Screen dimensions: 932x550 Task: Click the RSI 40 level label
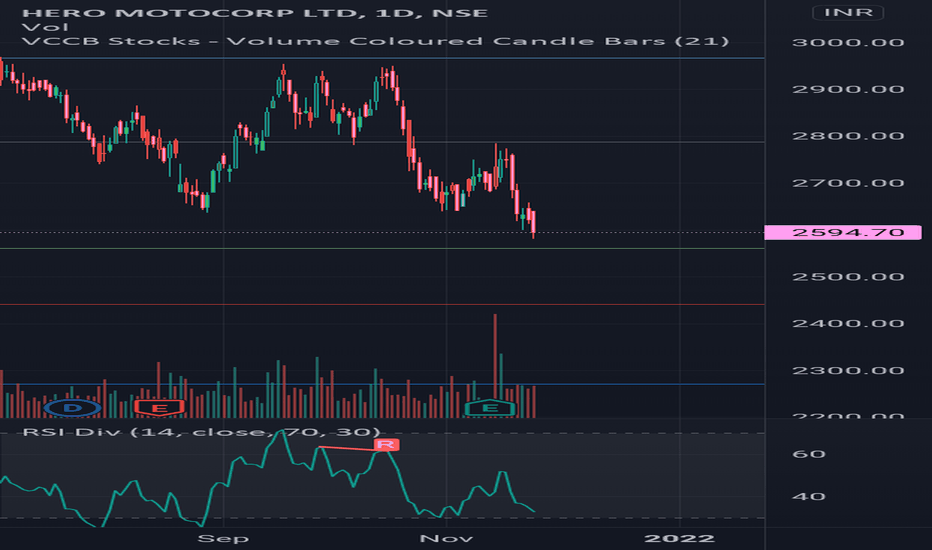(x=808, y=496)
